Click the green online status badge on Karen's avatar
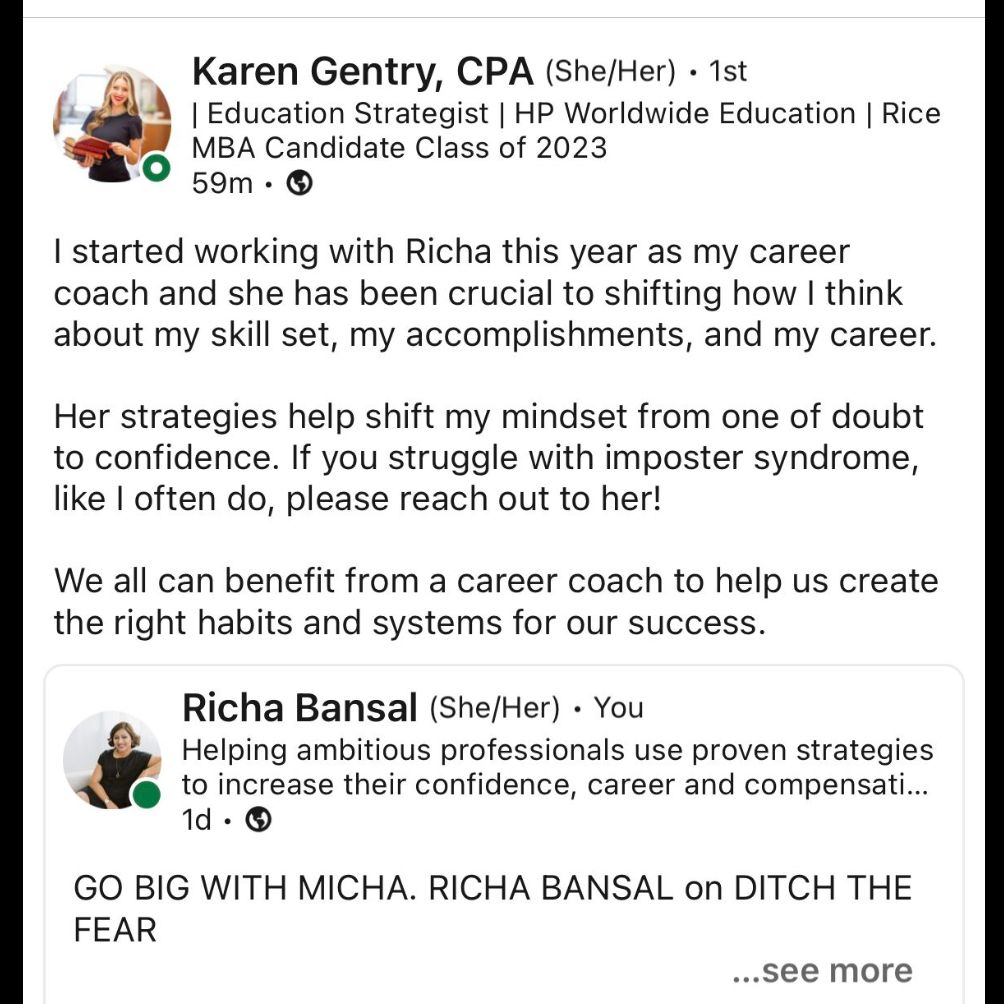The image size is (1004, 1004). click(156, 168)
